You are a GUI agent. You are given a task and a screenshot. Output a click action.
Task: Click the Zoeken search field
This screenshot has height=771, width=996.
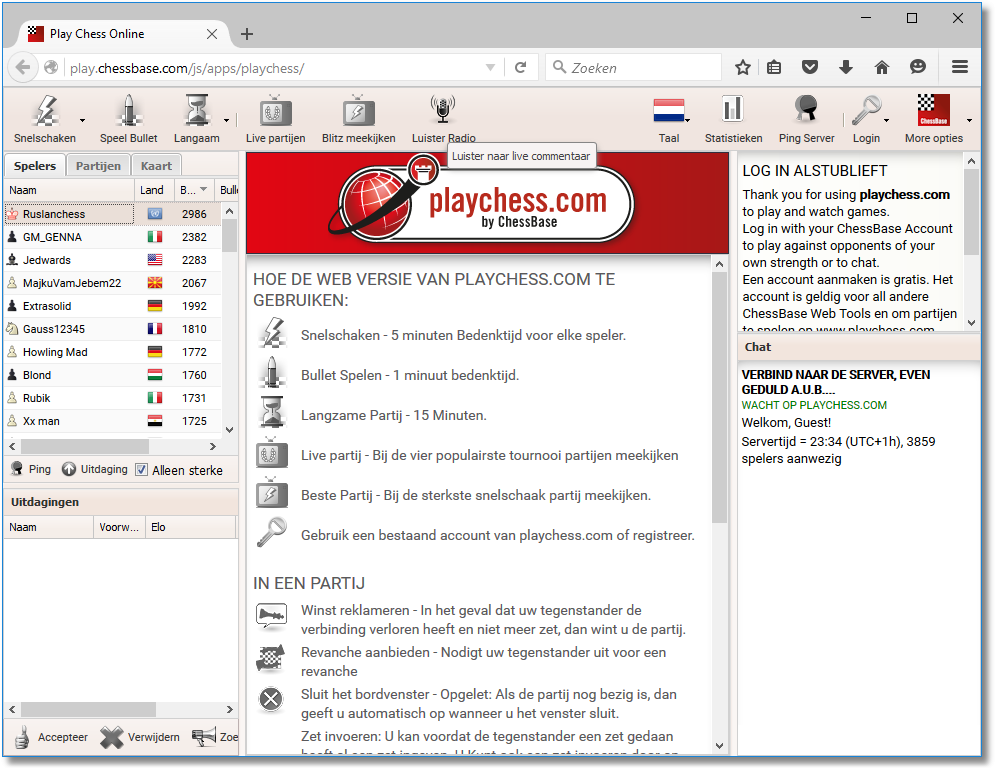tap(642, 68)
